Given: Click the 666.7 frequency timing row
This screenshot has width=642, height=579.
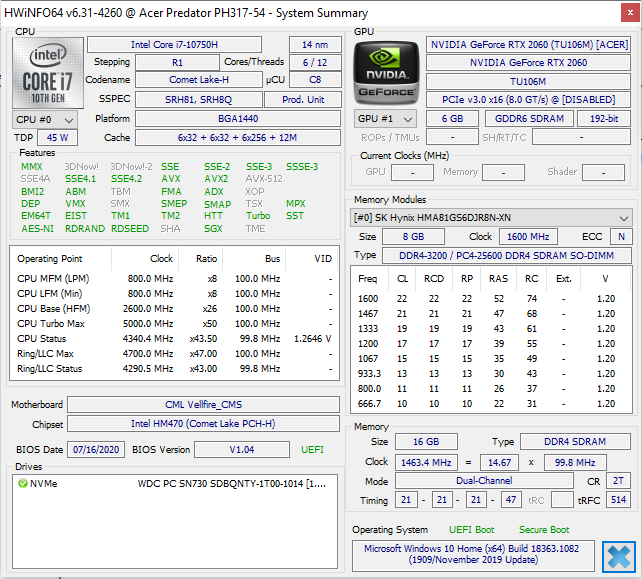Looking at the screenshot, I should (x=491, y=404).
